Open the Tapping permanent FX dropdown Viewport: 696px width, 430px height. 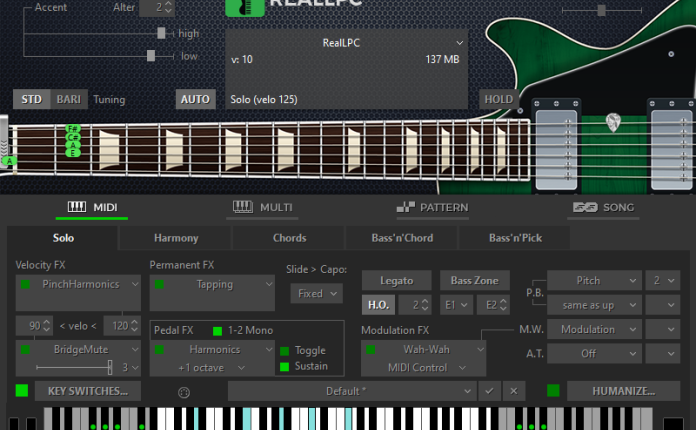pos(220,284)
